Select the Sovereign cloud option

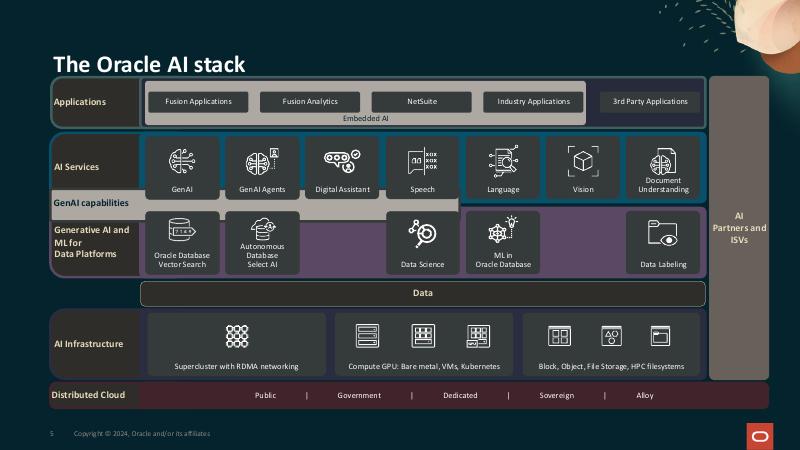557,395
